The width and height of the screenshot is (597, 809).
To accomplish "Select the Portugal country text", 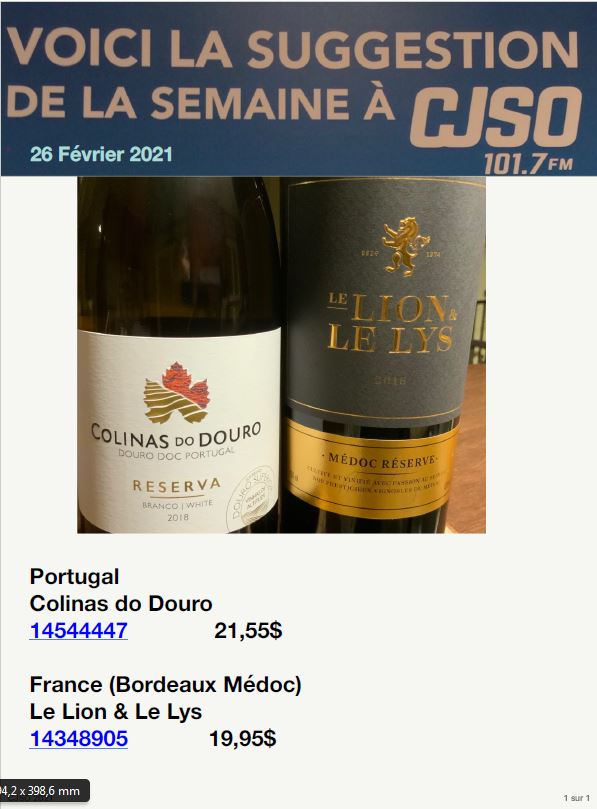I will 74,576.
